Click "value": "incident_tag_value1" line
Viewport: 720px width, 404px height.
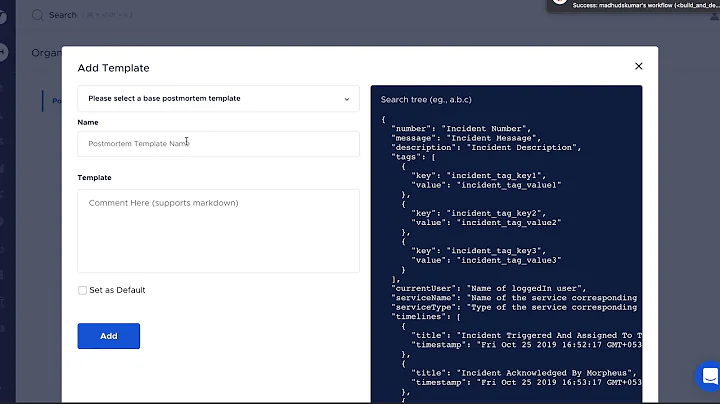point(486,185)
